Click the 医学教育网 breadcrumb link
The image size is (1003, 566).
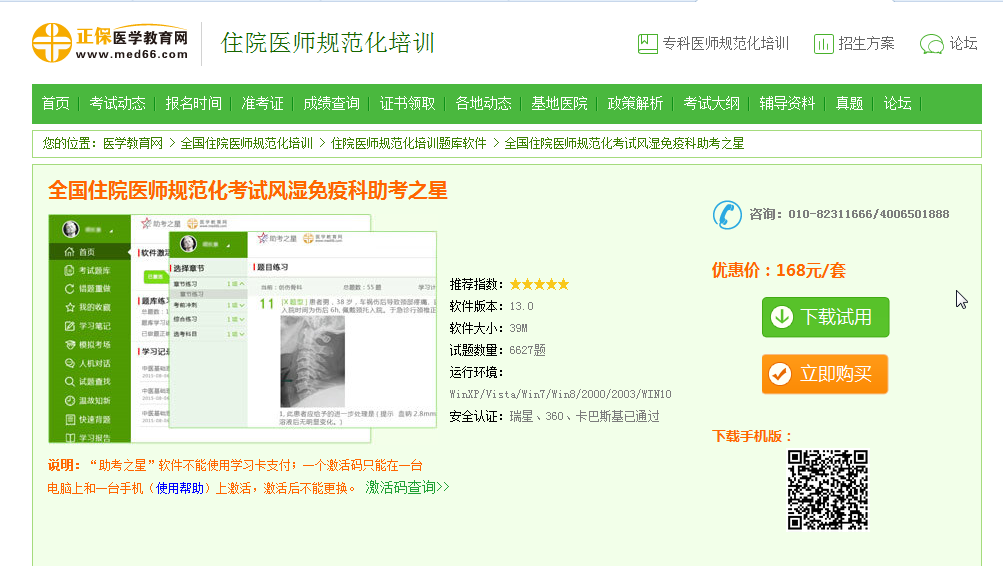133,144
